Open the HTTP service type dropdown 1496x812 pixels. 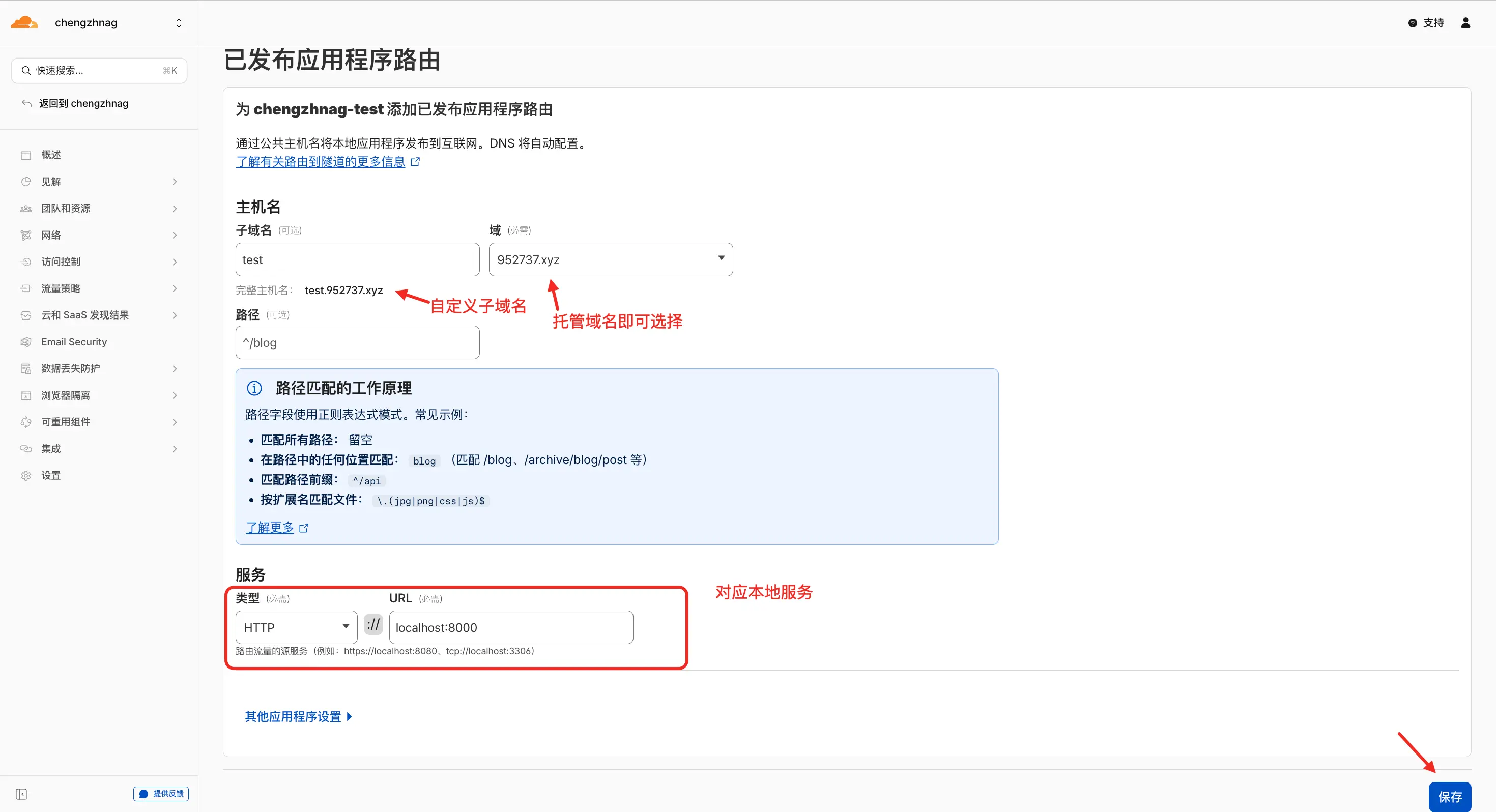(296, 627)
